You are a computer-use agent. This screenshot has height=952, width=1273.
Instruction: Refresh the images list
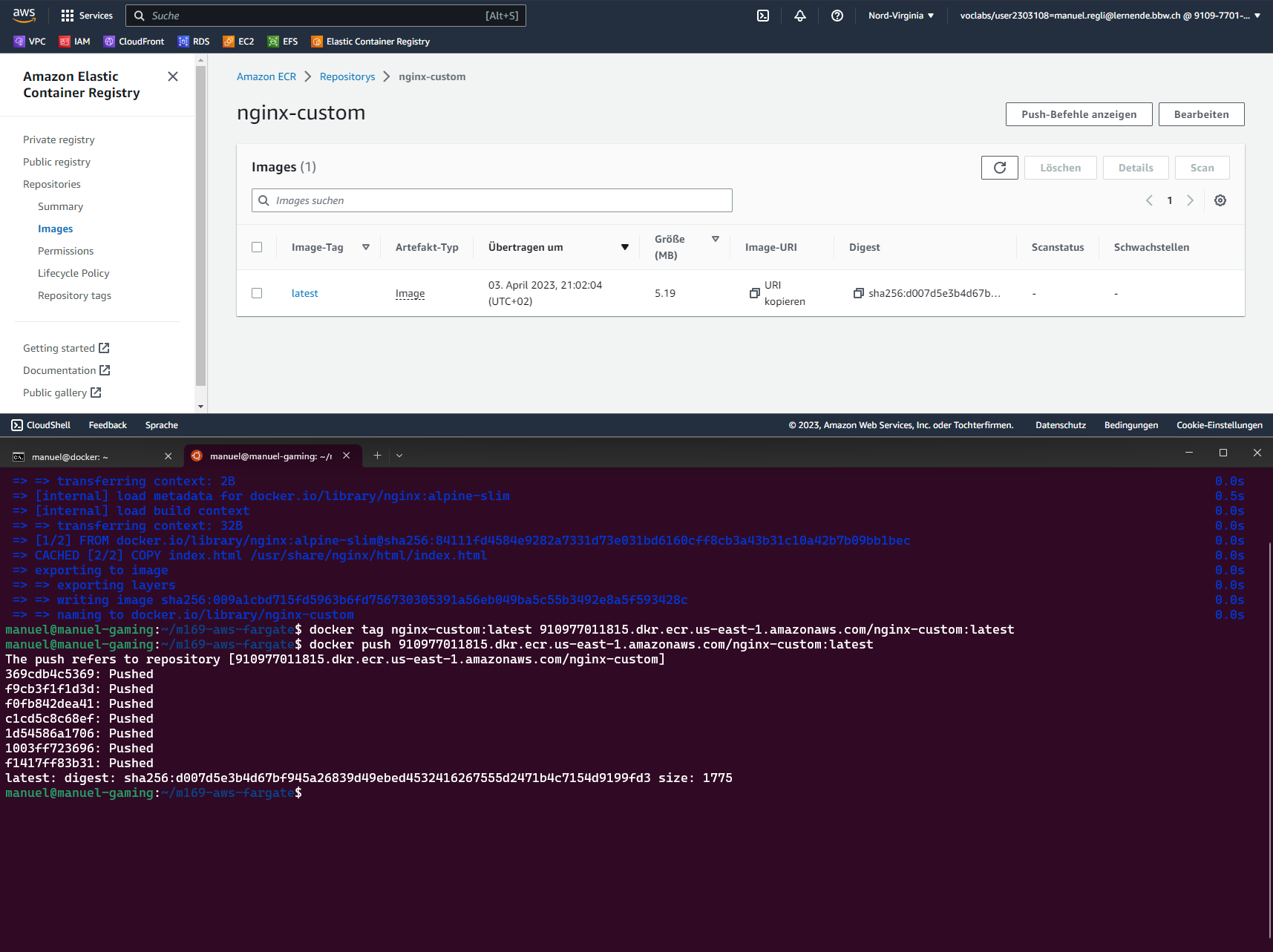[x=999, y=168]
